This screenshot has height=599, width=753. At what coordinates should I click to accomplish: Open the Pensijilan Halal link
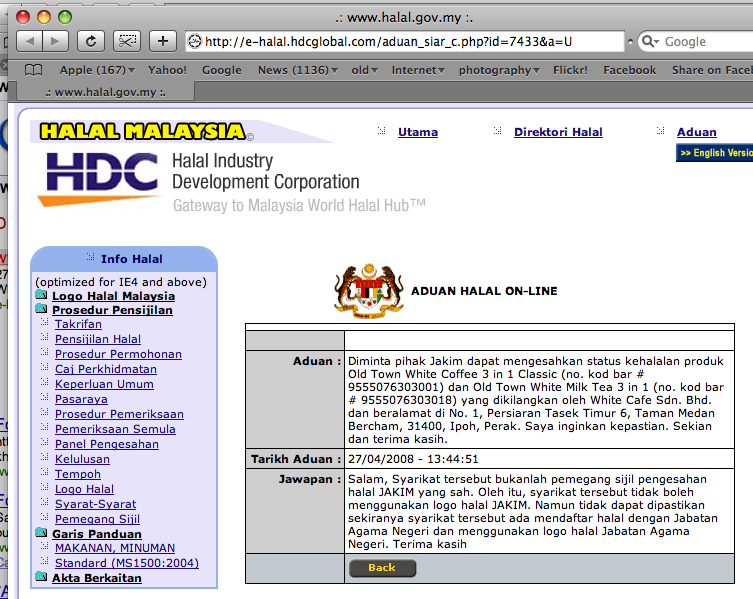point(98,339)
